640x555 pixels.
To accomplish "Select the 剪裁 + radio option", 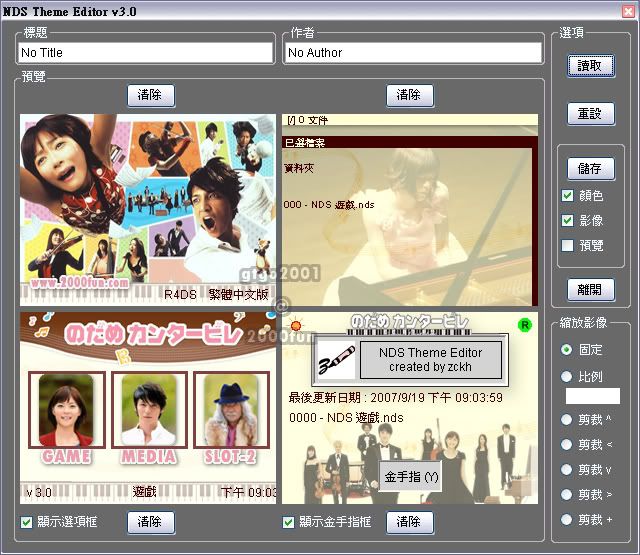I will pos(567,520).
